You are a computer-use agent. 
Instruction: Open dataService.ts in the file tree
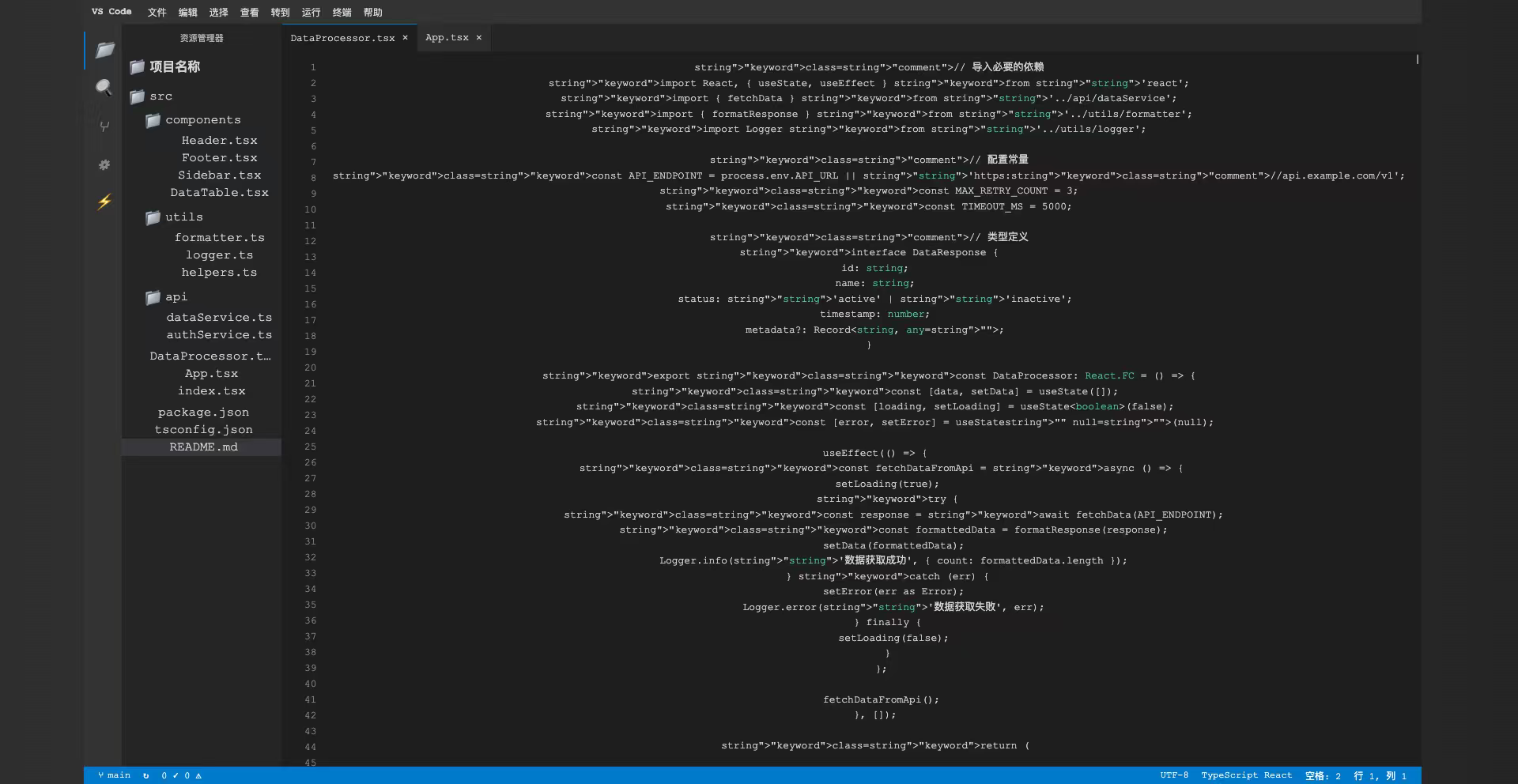[219, 318]
